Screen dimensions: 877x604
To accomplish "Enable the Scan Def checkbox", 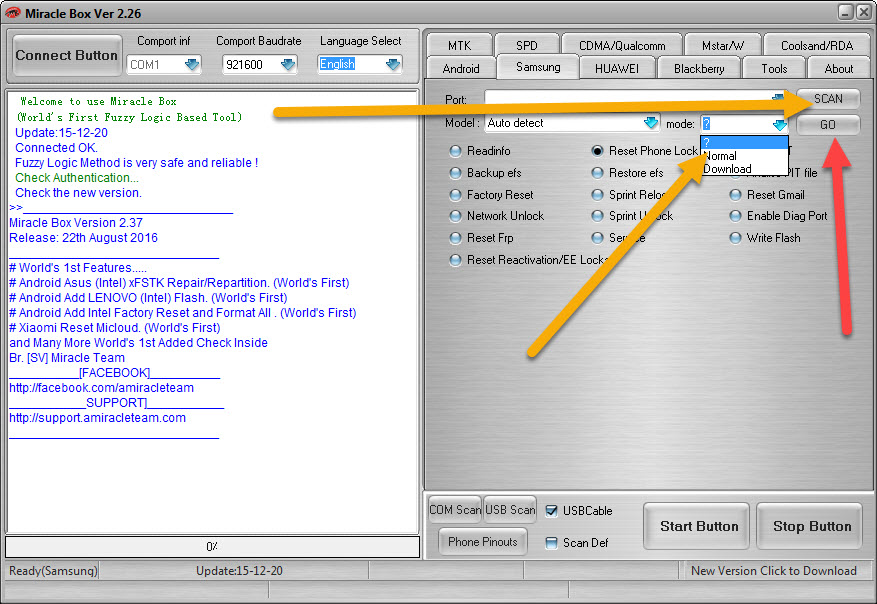I will (x=551, y=542).
